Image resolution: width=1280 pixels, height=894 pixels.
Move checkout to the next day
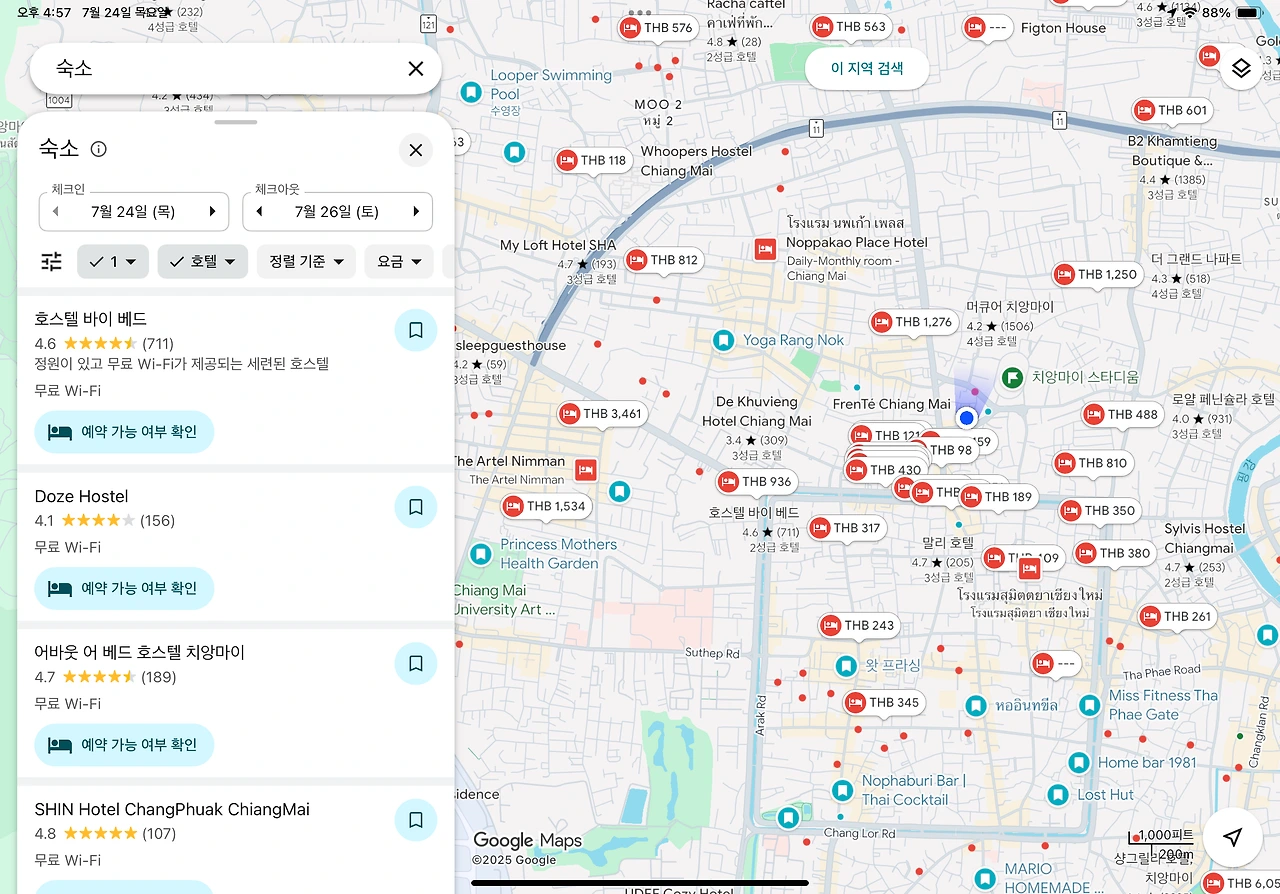point(416,212)
